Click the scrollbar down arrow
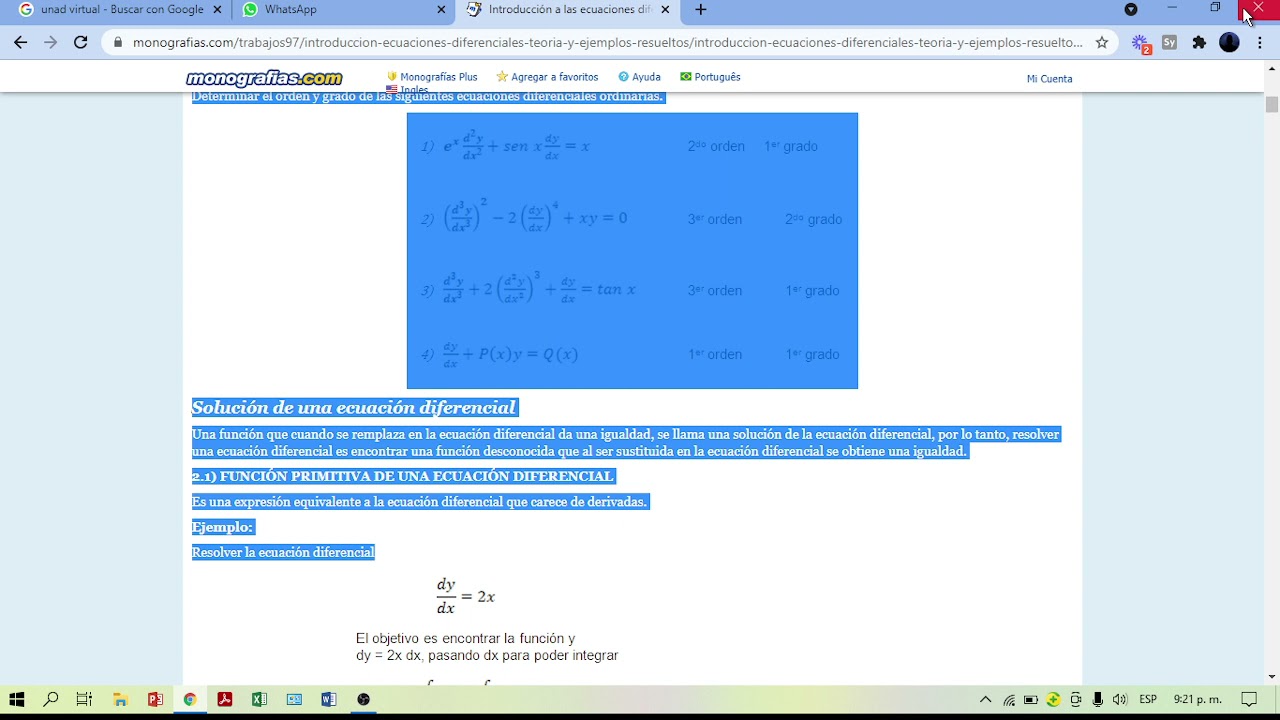The image size is (1280, 720). tap(1272, 677)
